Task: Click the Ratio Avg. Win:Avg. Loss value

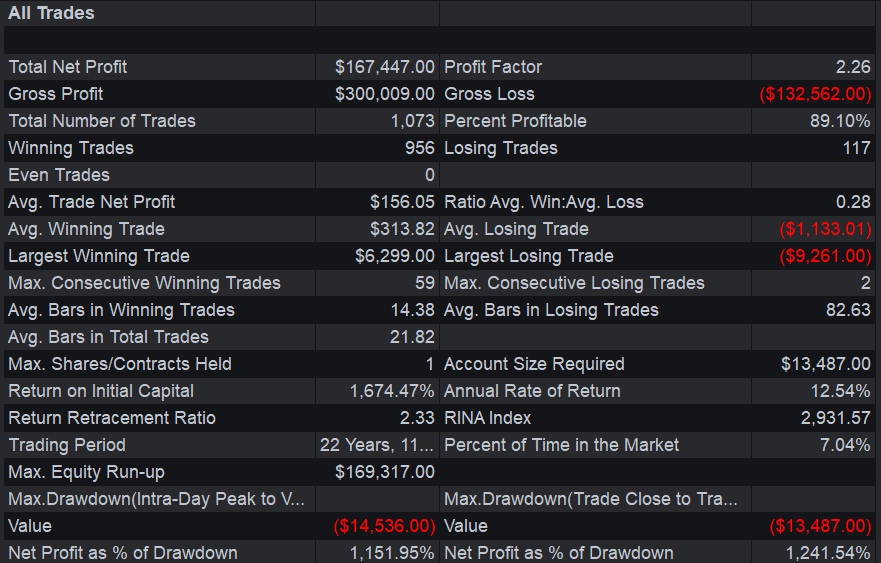Action: 853,202
